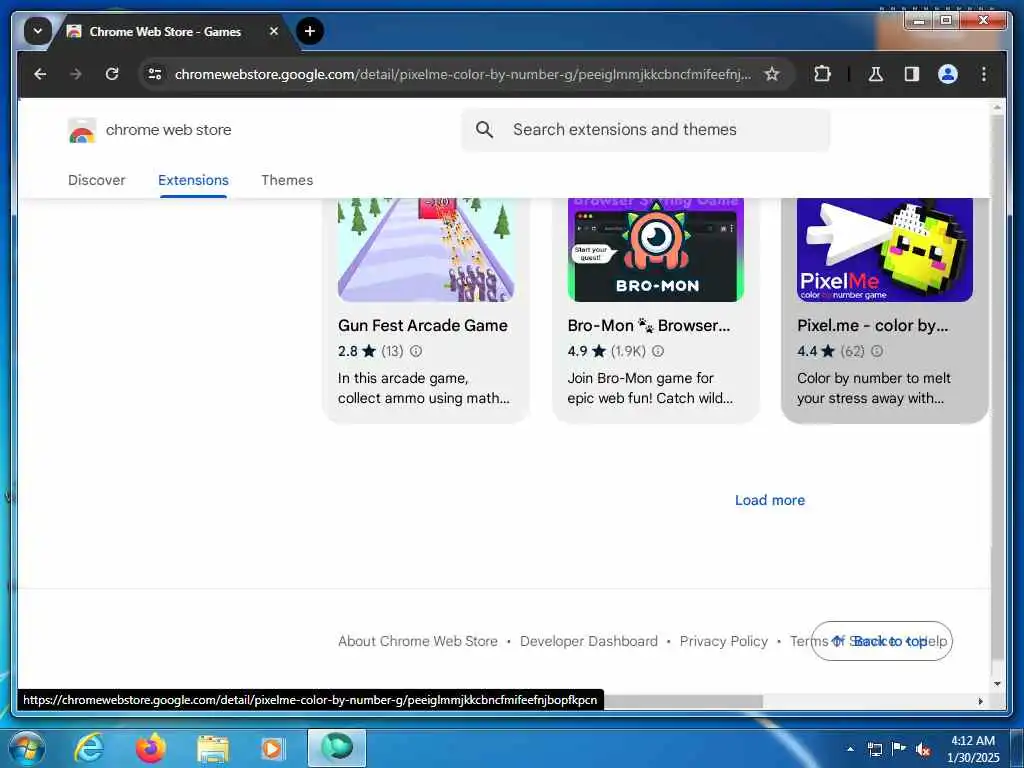Screen dimensions: 1024x768
Task: Click the Gun Fest description text
Action: (424, 388)
